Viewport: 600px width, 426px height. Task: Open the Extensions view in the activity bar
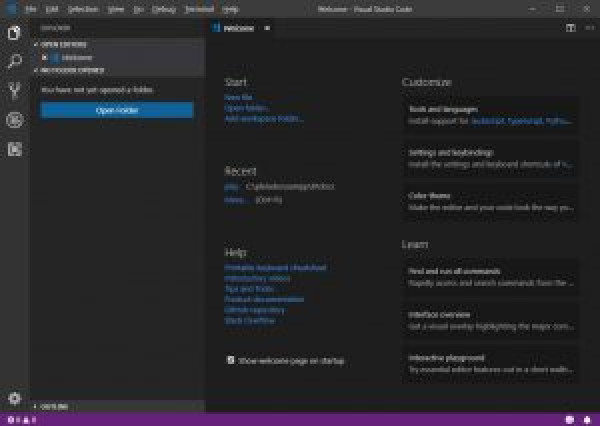pos(15,149)
